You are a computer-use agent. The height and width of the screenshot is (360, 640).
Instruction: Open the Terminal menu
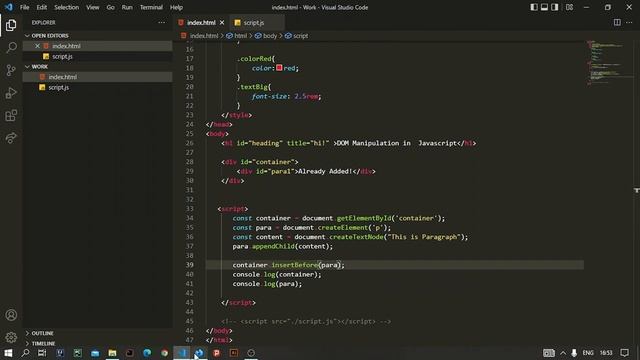click(151, 7)
